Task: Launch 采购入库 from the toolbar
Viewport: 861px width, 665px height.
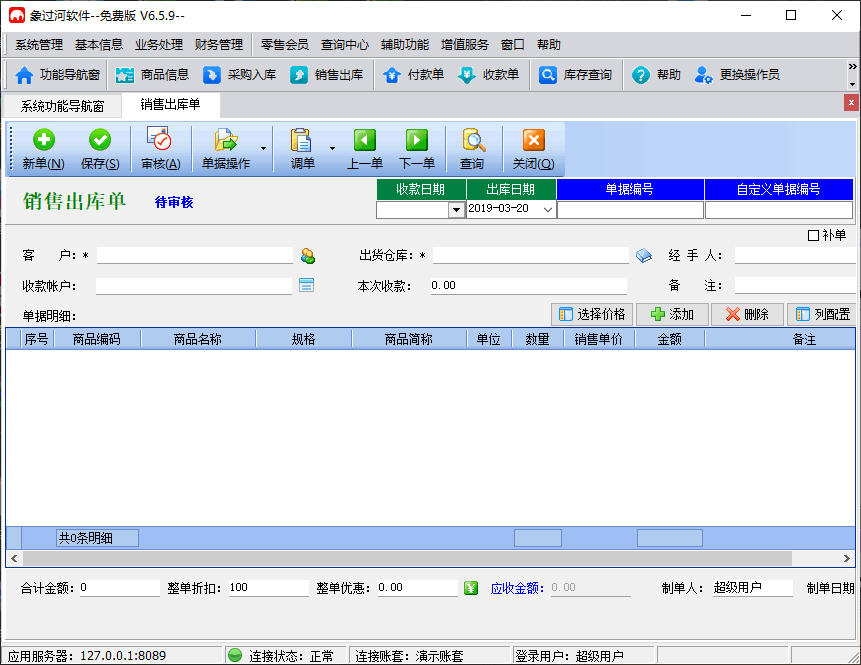Action: click(239, 75)
